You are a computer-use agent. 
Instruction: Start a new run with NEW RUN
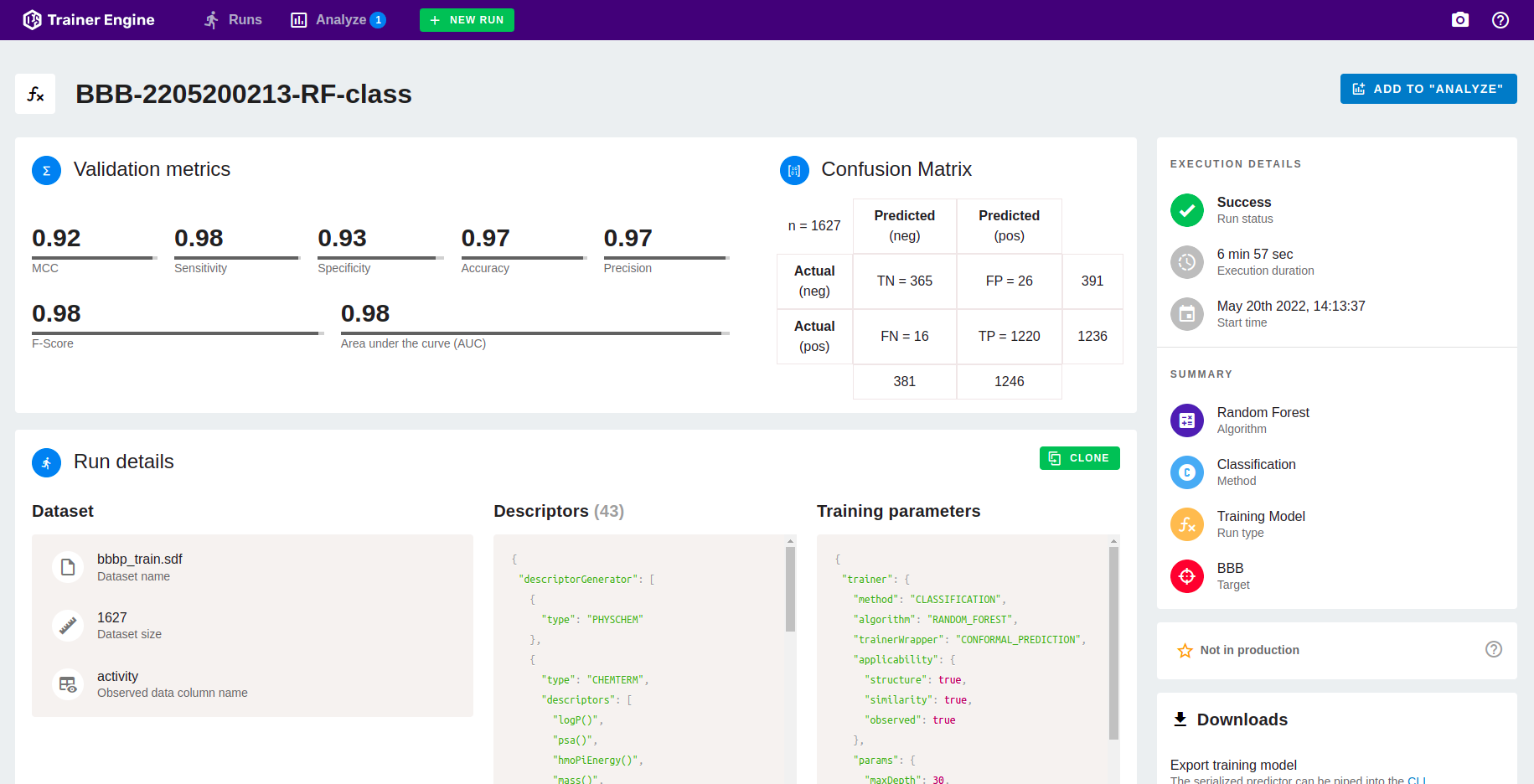click(x=467, y=20)
